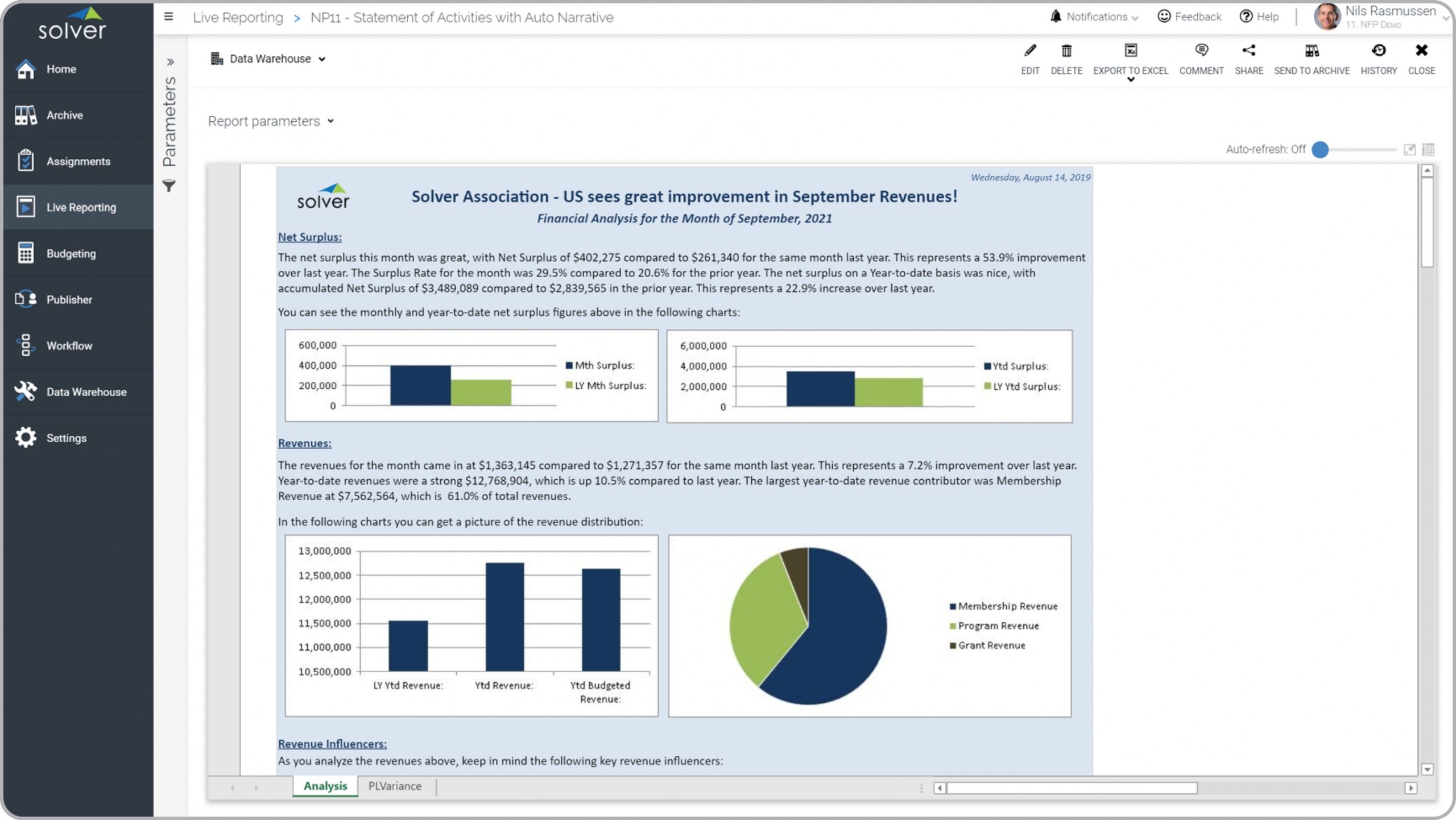Viewport: 1456px width, 820px height.
Task: Click the Edit pencil icon
Action: click(1029, 51)
